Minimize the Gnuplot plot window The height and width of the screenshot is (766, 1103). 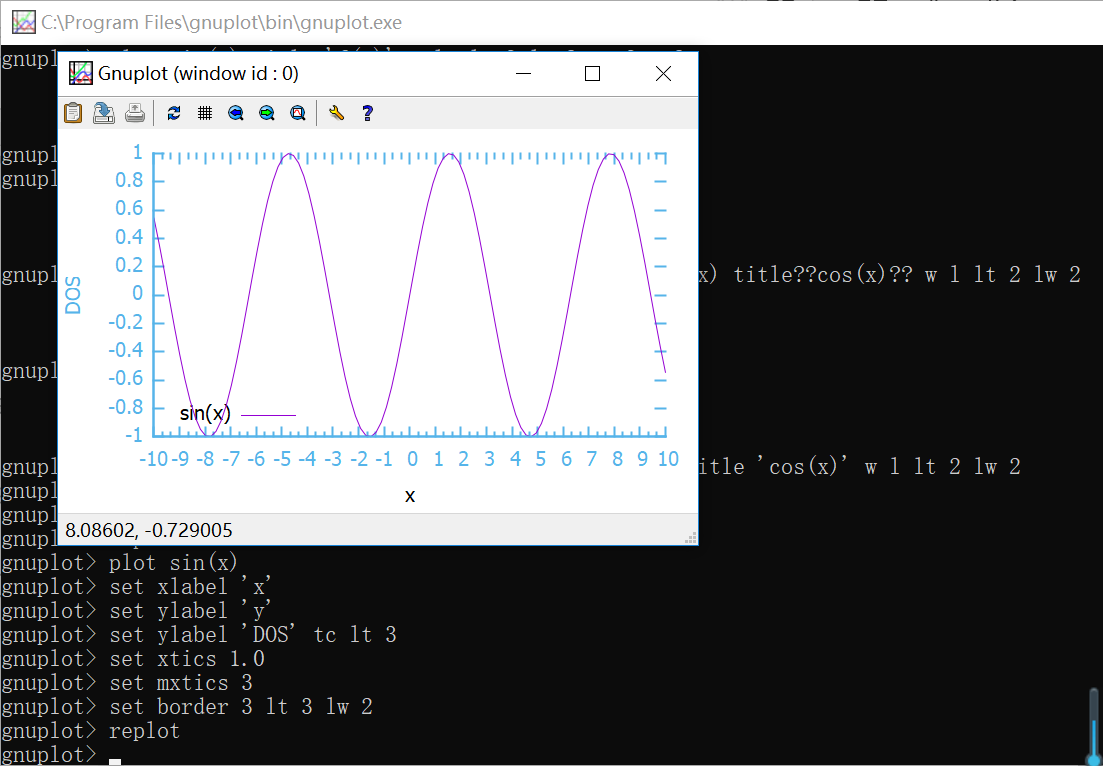(x=523, y=73)
